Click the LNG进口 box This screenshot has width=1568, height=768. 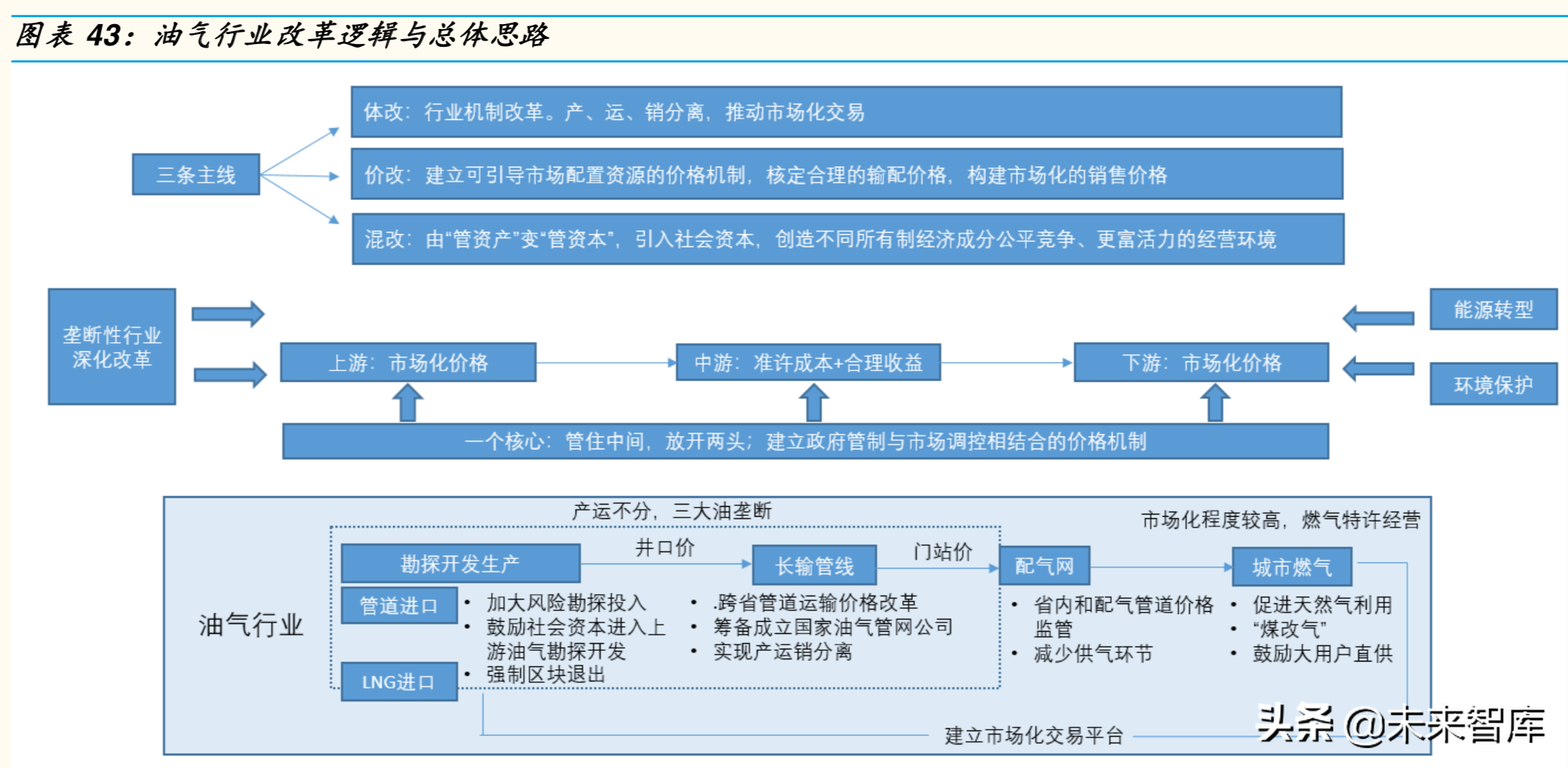coord(399,681)
